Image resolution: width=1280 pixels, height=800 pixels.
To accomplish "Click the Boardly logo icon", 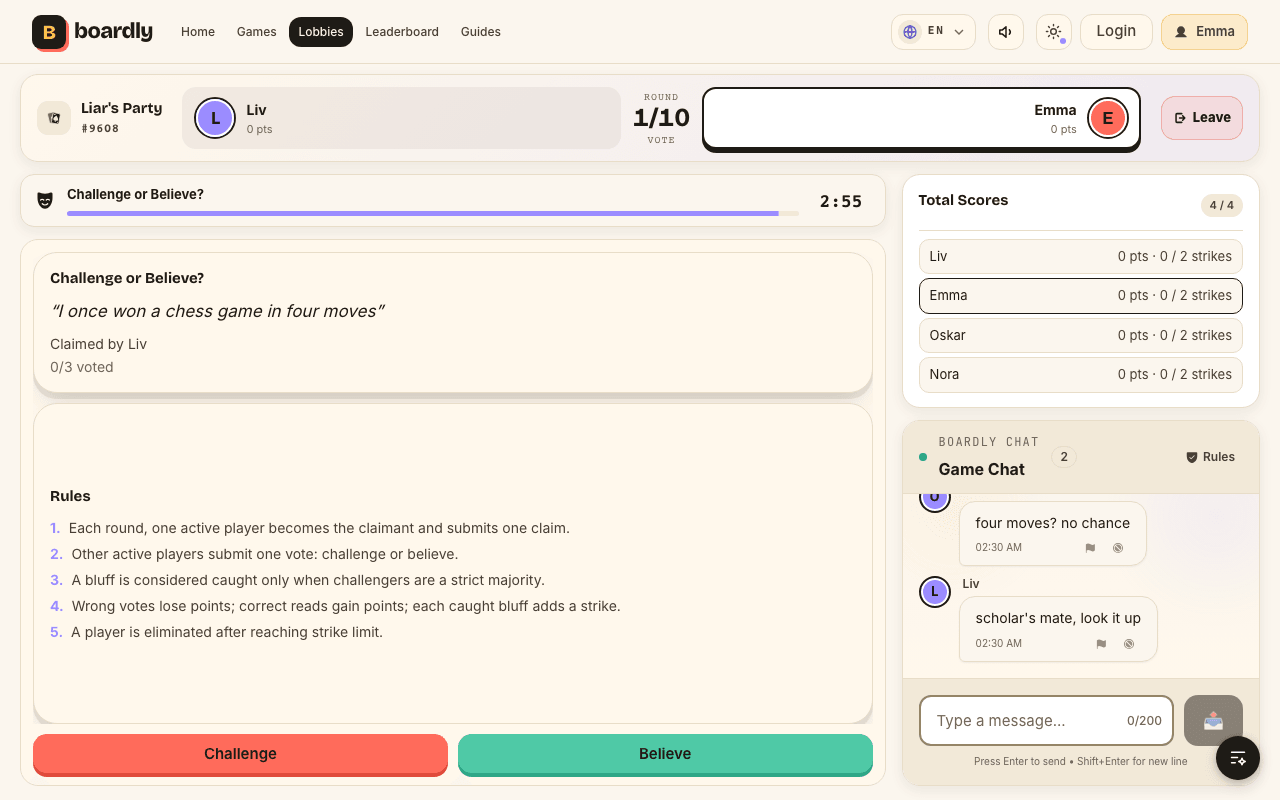I will (x=49, y=32).
